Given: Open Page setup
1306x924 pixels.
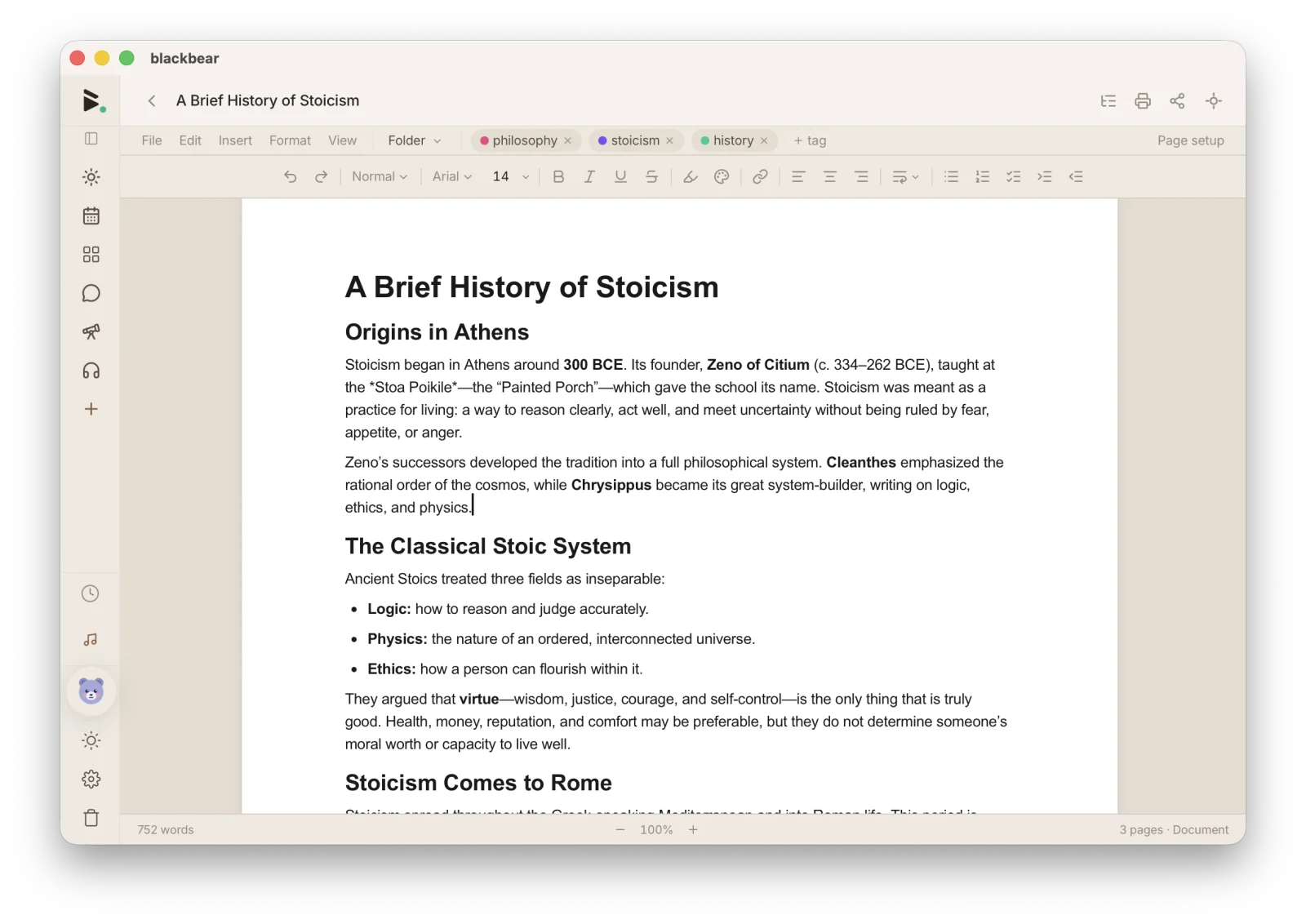Looking at the screenshot, I should 1190,140.
